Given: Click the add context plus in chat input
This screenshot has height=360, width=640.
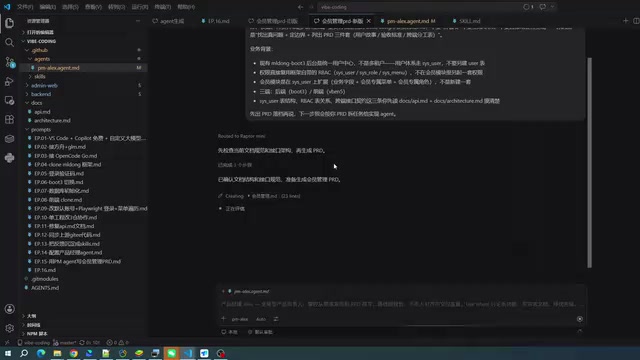Looking at the screenshot, I should click(x=223, y=319).
